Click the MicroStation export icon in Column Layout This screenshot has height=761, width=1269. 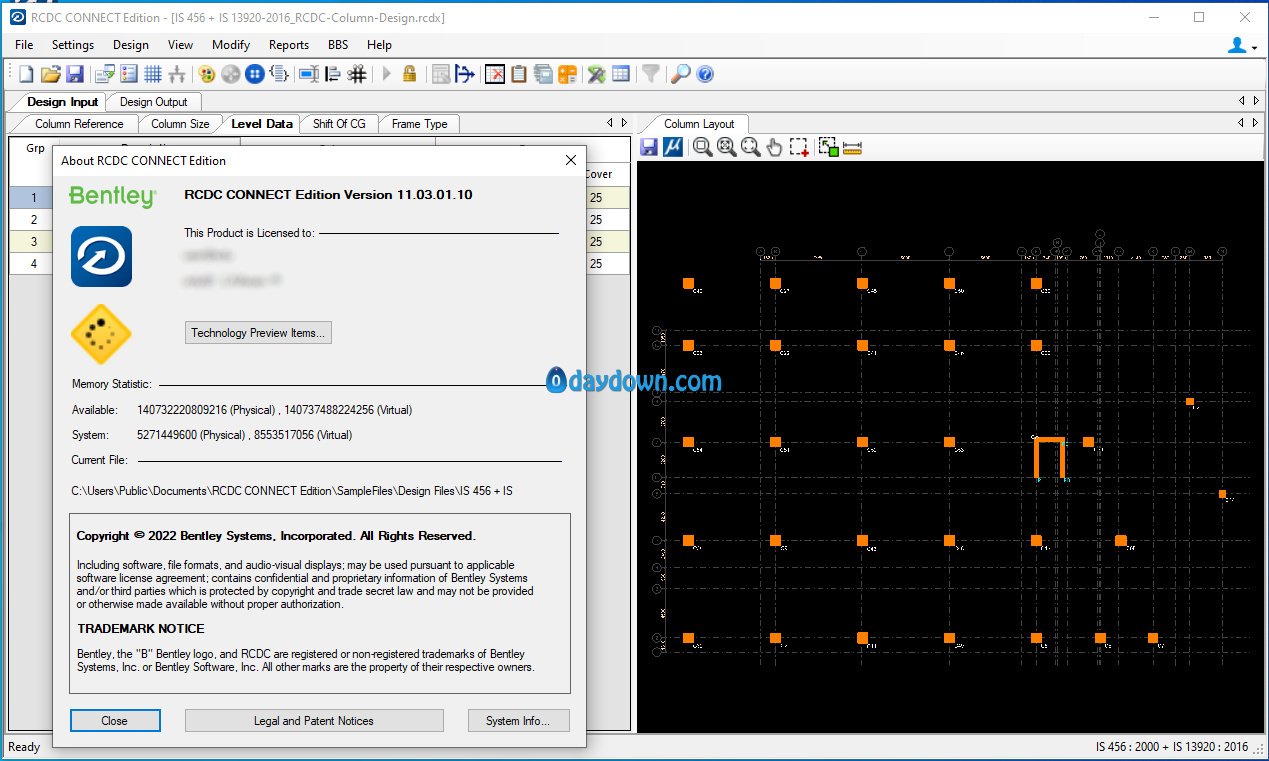point(673,147)
